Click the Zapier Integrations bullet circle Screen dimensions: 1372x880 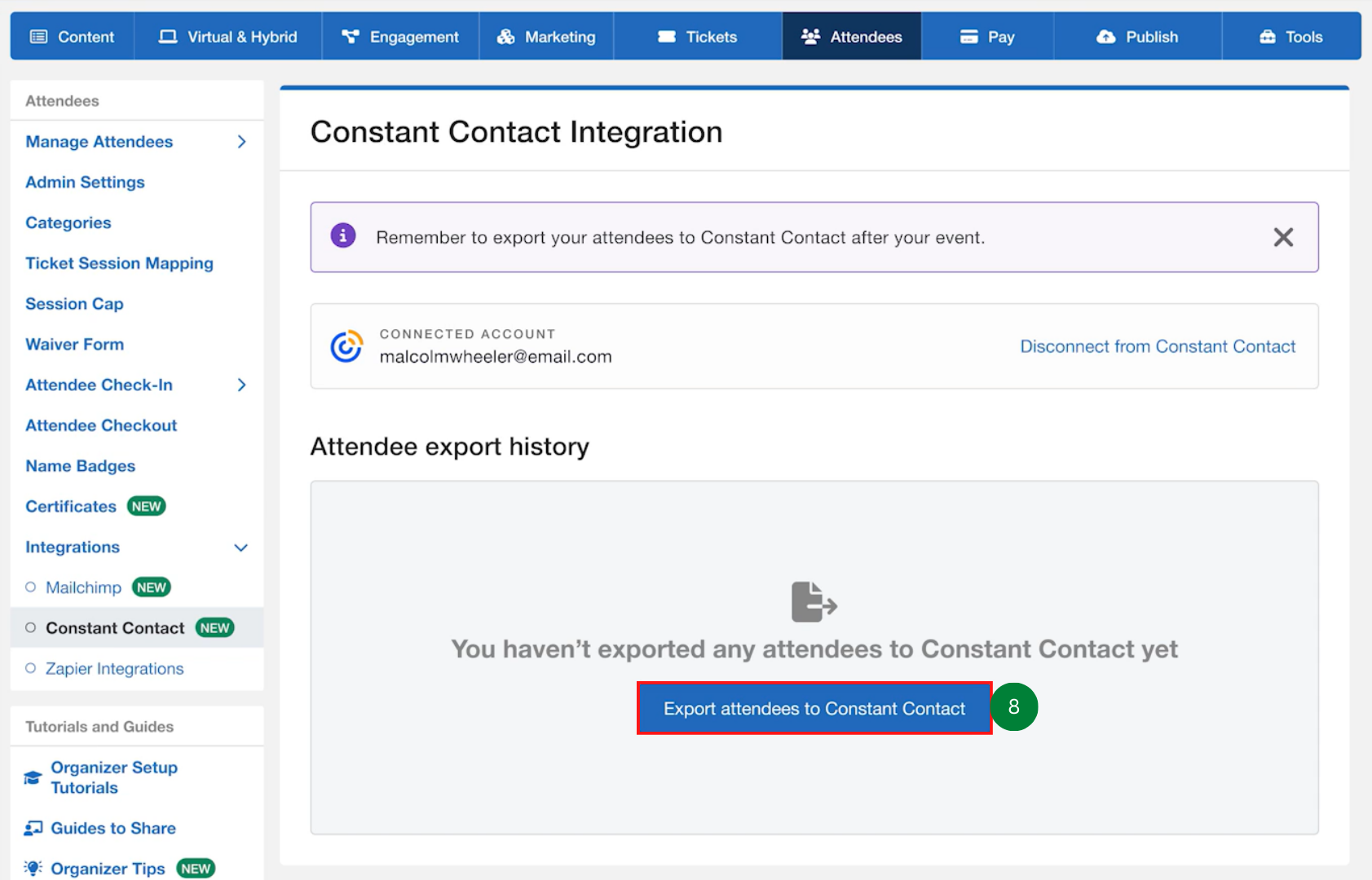point(31,668)
